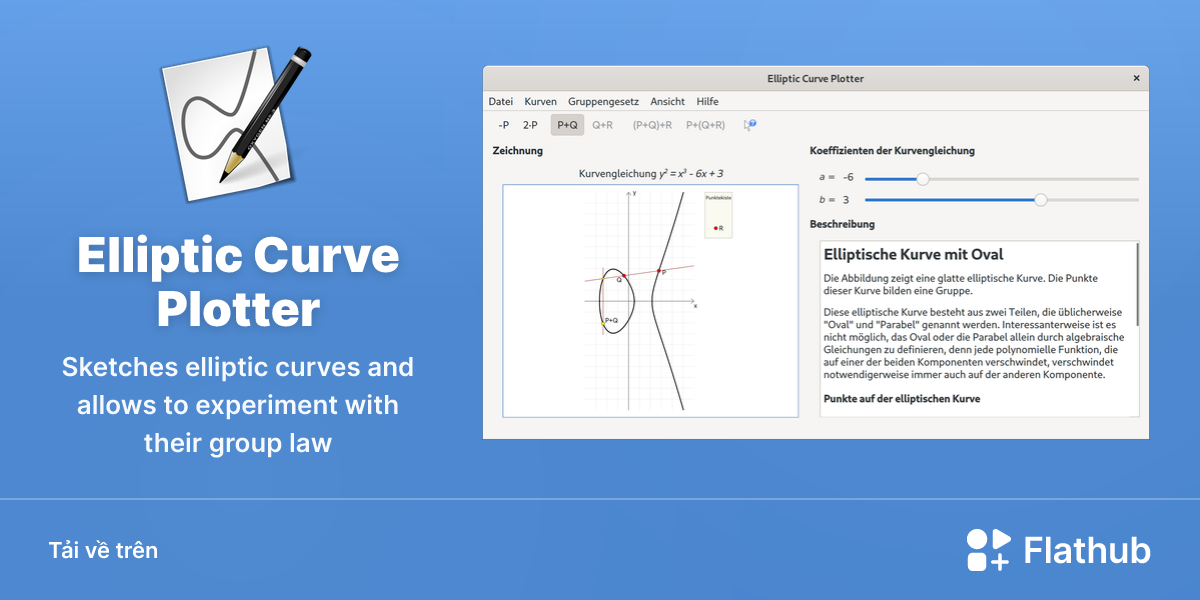Open the Gruppengesetz menu
1200x600 pixels.
coord(603,101)
